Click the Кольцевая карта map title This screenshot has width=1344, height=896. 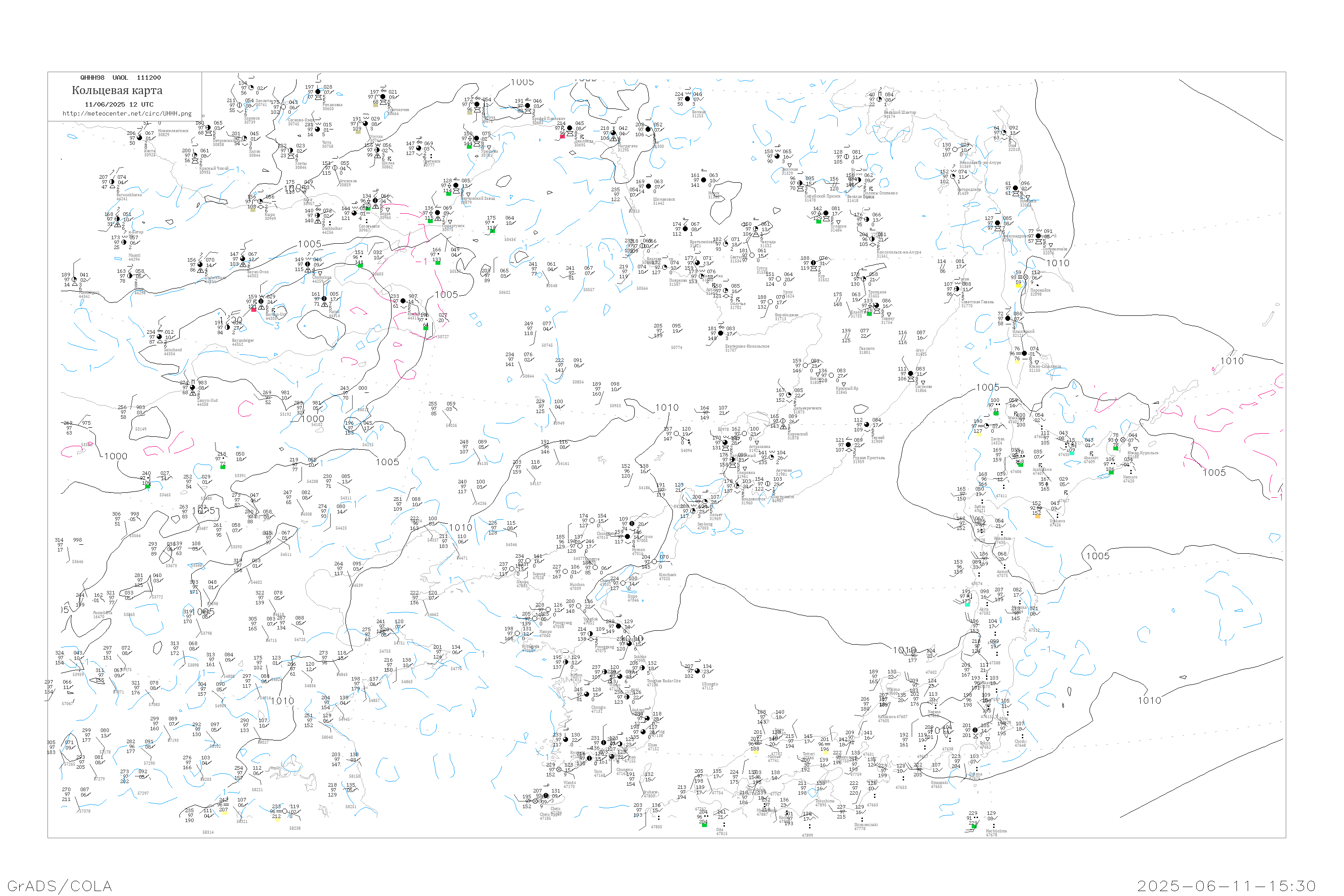click(117, 90)
